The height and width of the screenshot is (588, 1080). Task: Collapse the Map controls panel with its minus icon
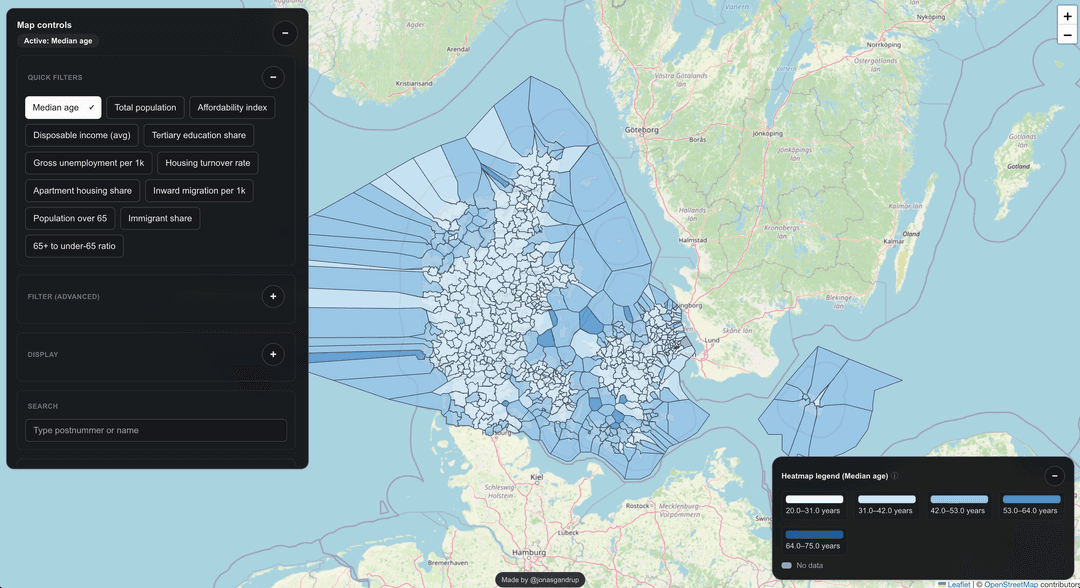coord(285,33)
